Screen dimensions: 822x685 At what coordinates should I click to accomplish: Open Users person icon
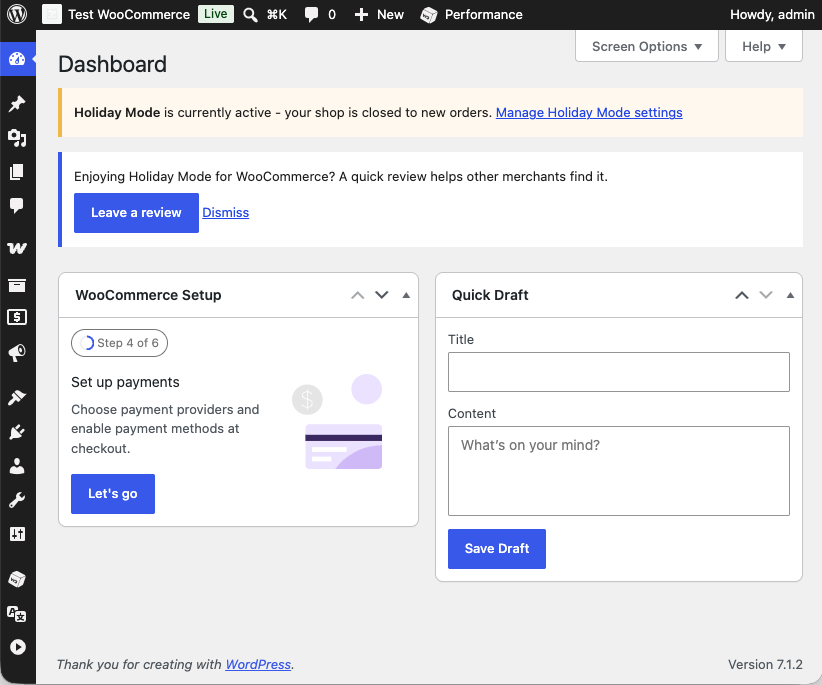[17, 466]
